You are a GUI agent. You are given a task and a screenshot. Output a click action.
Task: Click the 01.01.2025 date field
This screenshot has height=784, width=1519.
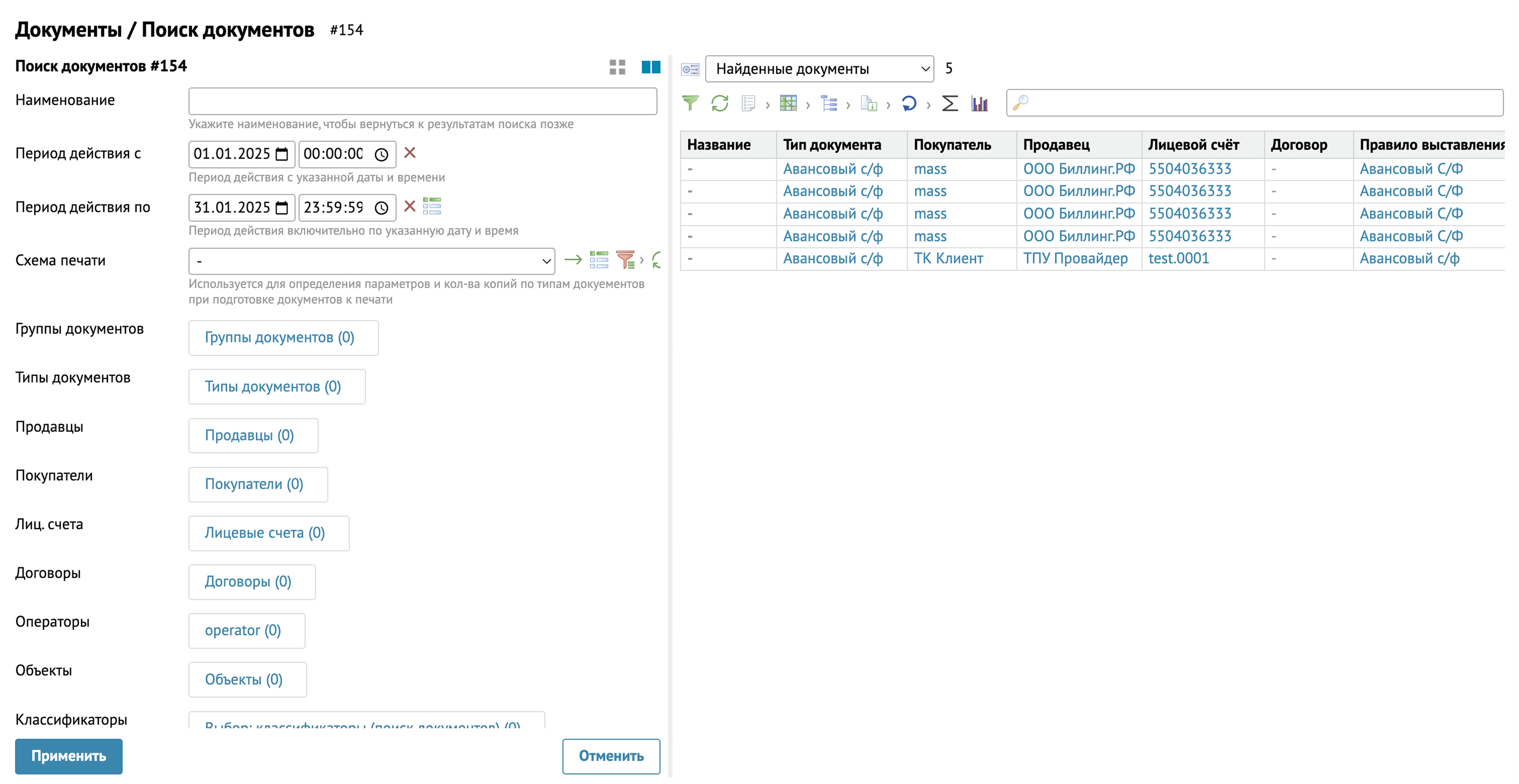click(242, 155)
